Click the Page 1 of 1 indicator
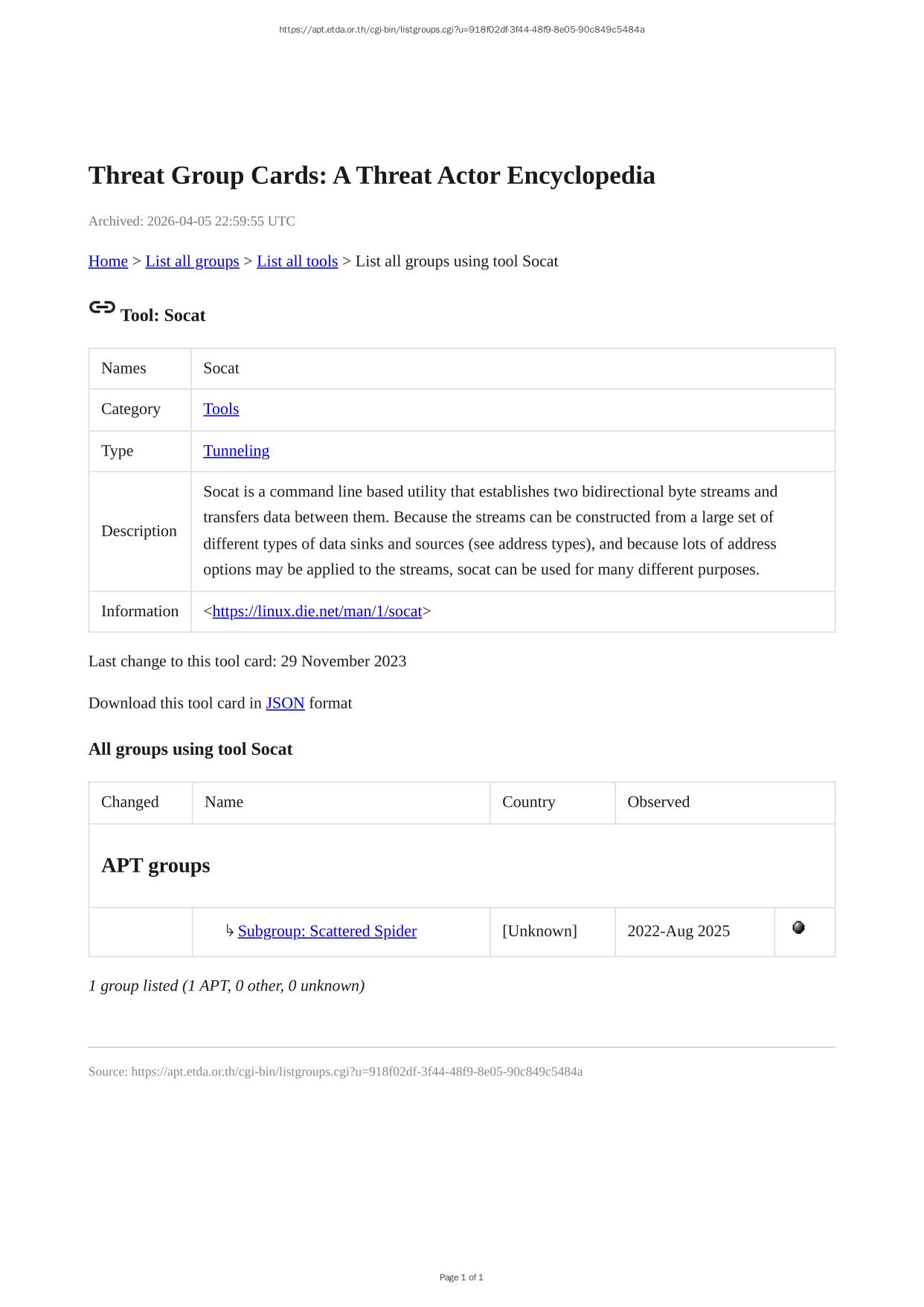 [x=461, y=1277]
